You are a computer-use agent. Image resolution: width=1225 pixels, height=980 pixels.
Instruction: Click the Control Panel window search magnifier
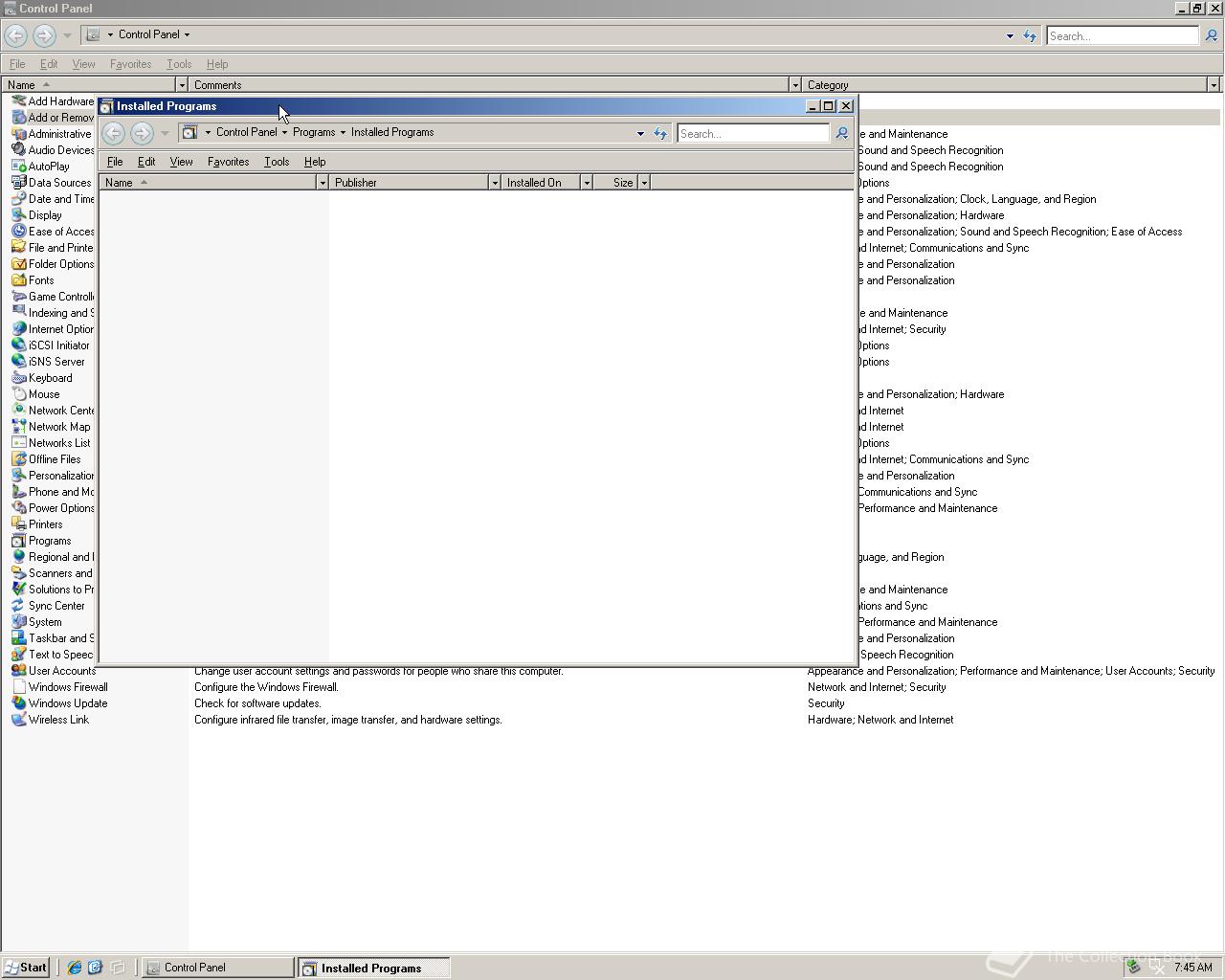click(1211, 35)
